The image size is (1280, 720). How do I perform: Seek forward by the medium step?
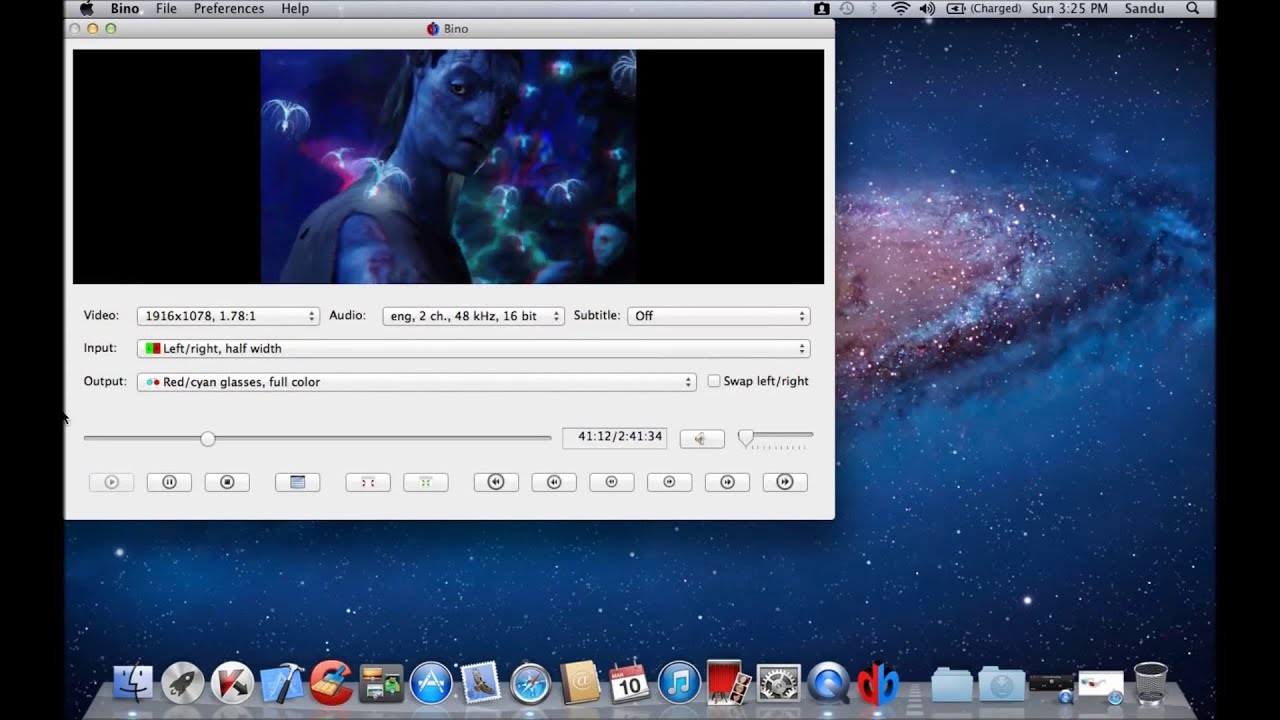point(728,482)
